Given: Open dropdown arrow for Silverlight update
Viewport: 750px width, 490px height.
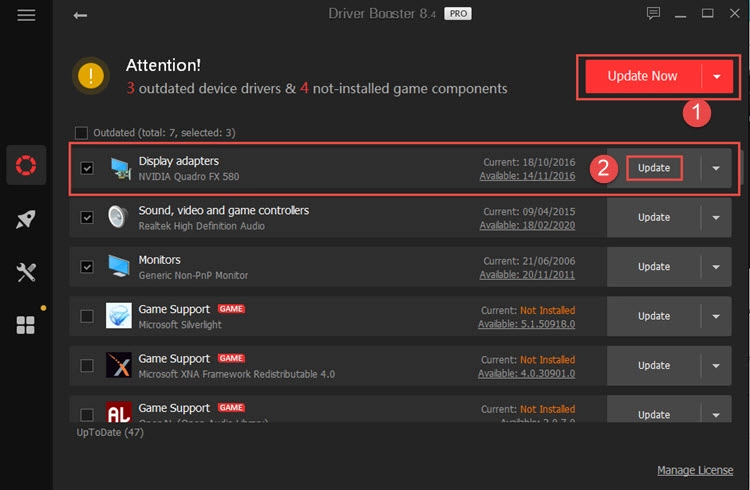Looking at the screenshot, I should tap(716, 316).
